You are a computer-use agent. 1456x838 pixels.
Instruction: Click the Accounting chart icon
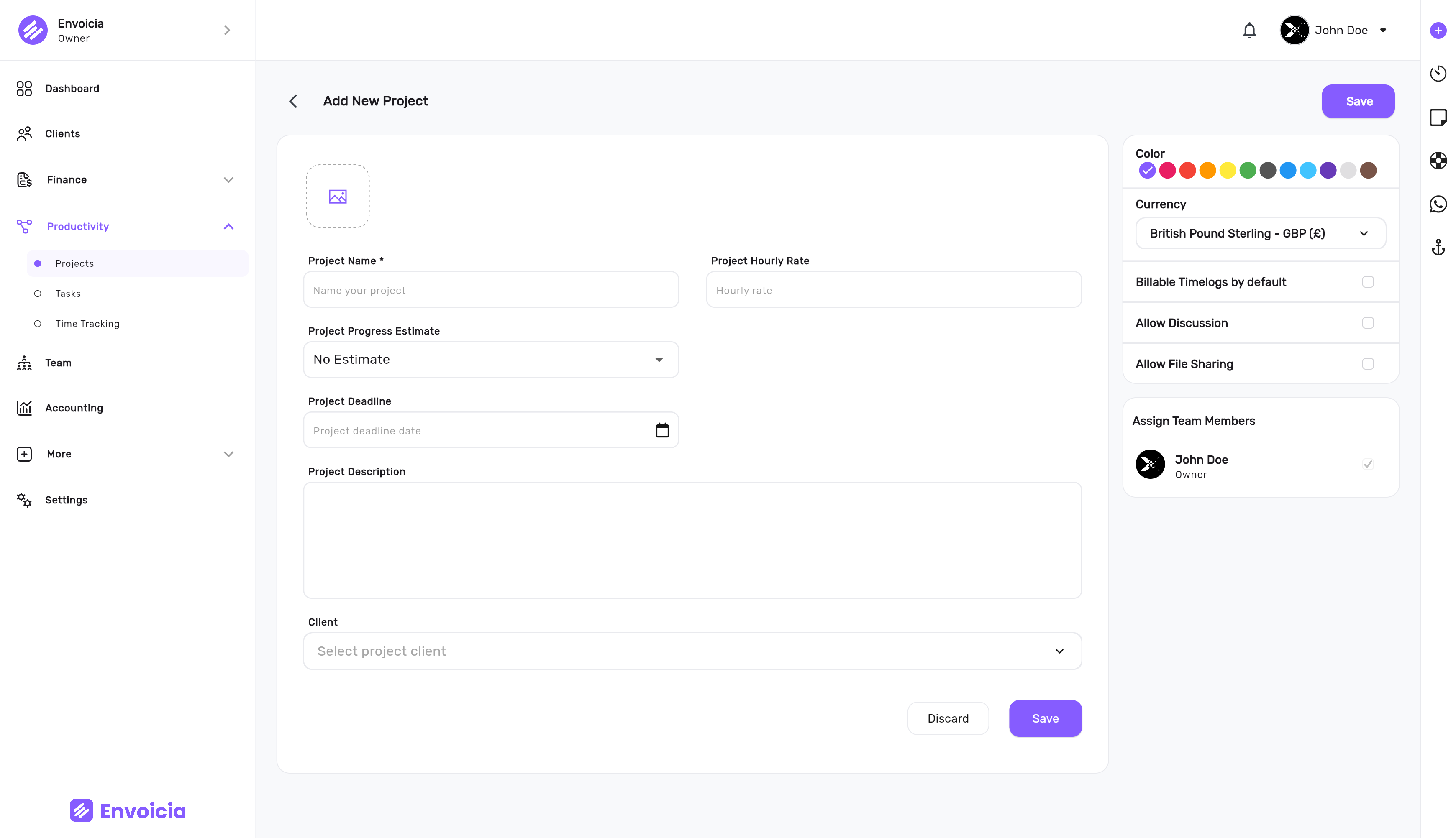[24, 407]
